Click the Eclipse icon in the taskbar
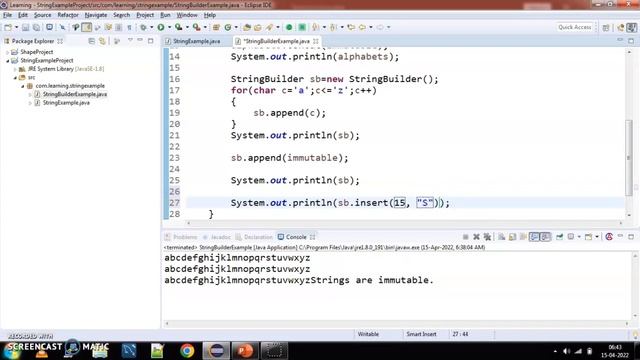The image size is (640, 360). [216, 351]
